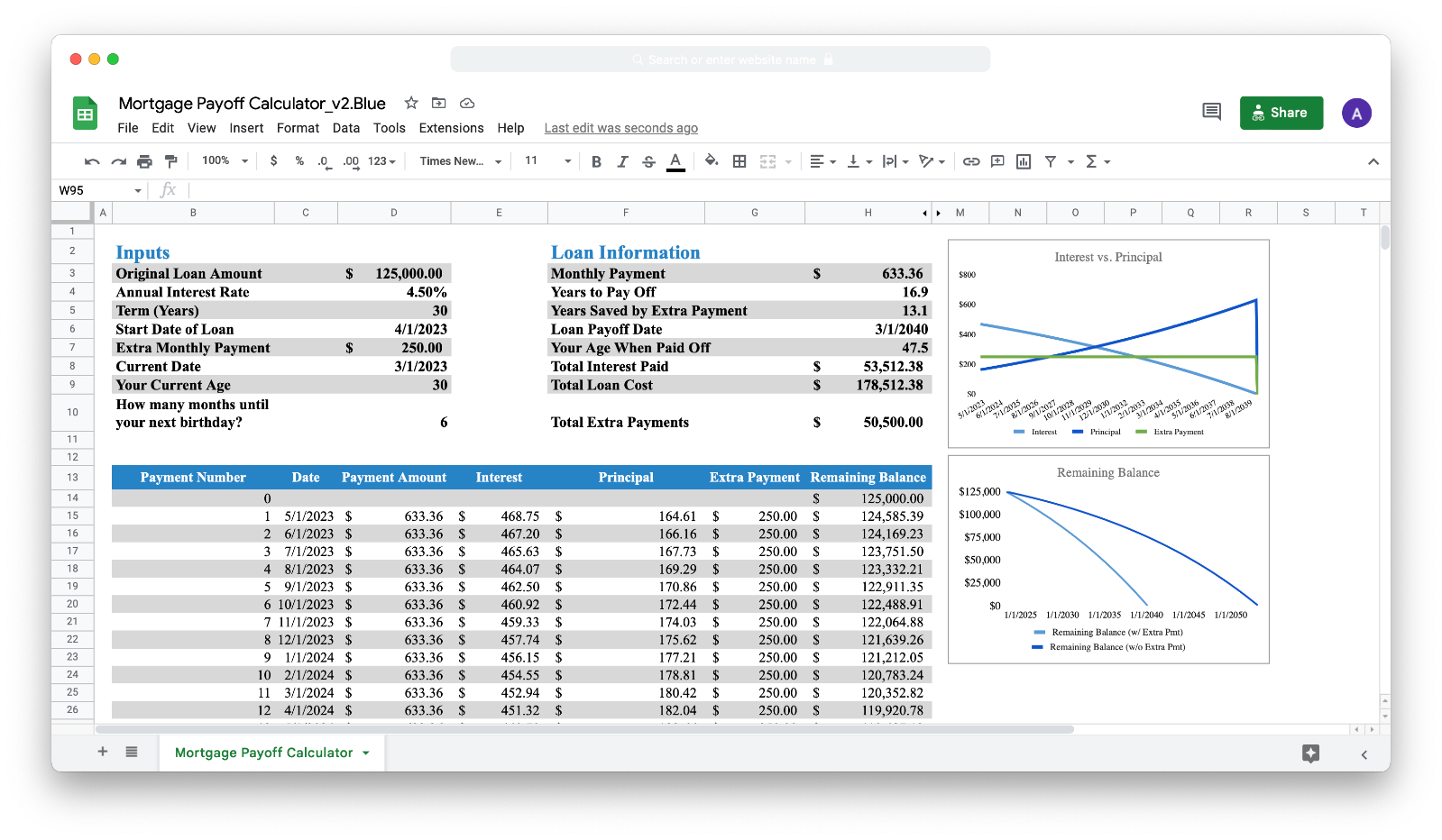
Task: Collapse side panel chevron at bottom right
Action: coord(1364,754)
